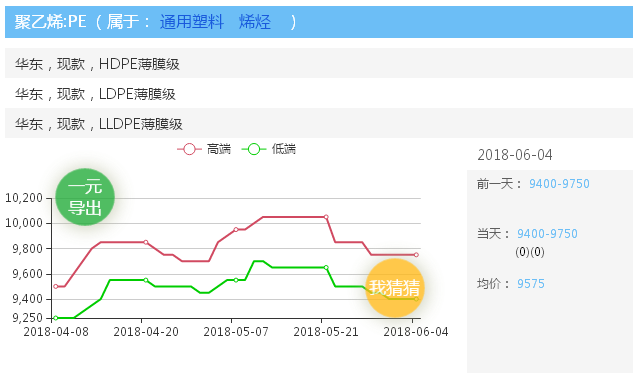Open the 通用塑料 category link
633x373 pixels.
point(191,22)
